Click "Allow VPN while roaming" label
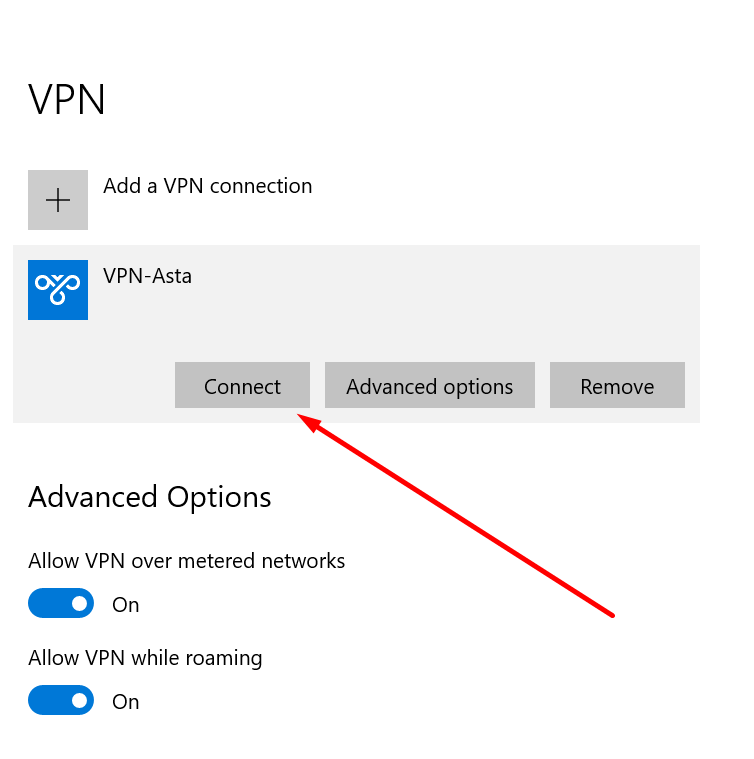 145,658
